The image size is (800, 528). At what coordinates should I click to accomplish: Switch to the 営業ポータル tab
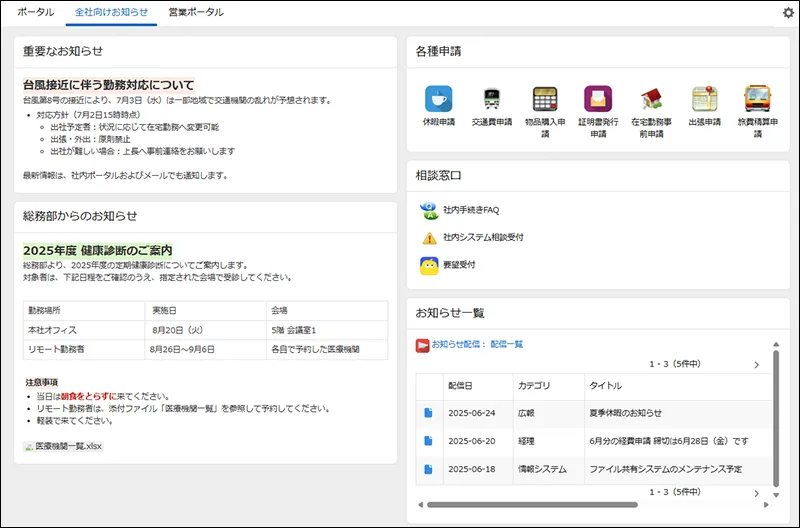coord(196,13)
